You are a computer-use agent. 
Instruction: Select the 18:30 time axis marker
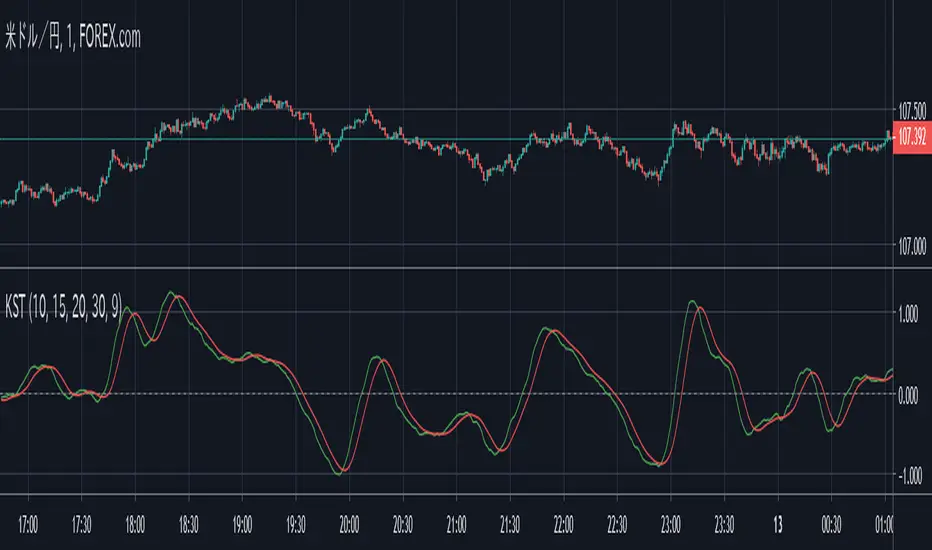coord(188,523)
